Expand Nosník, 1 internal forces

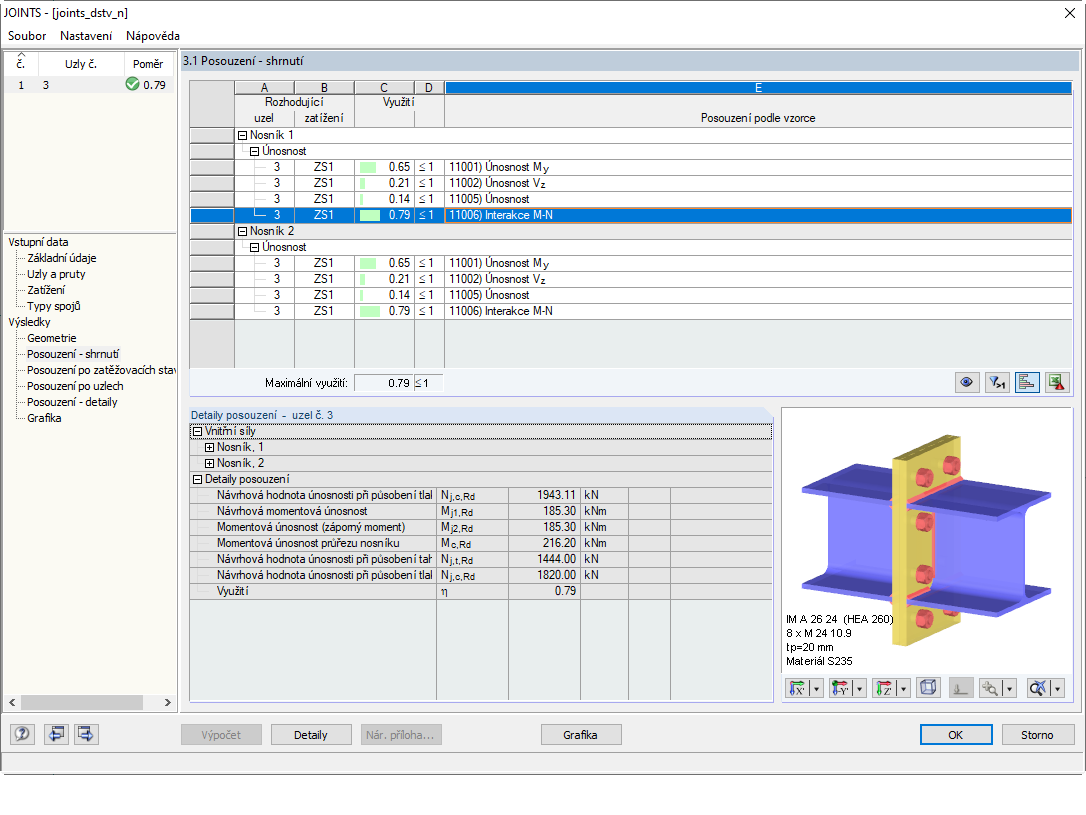[x=209, y=447]
